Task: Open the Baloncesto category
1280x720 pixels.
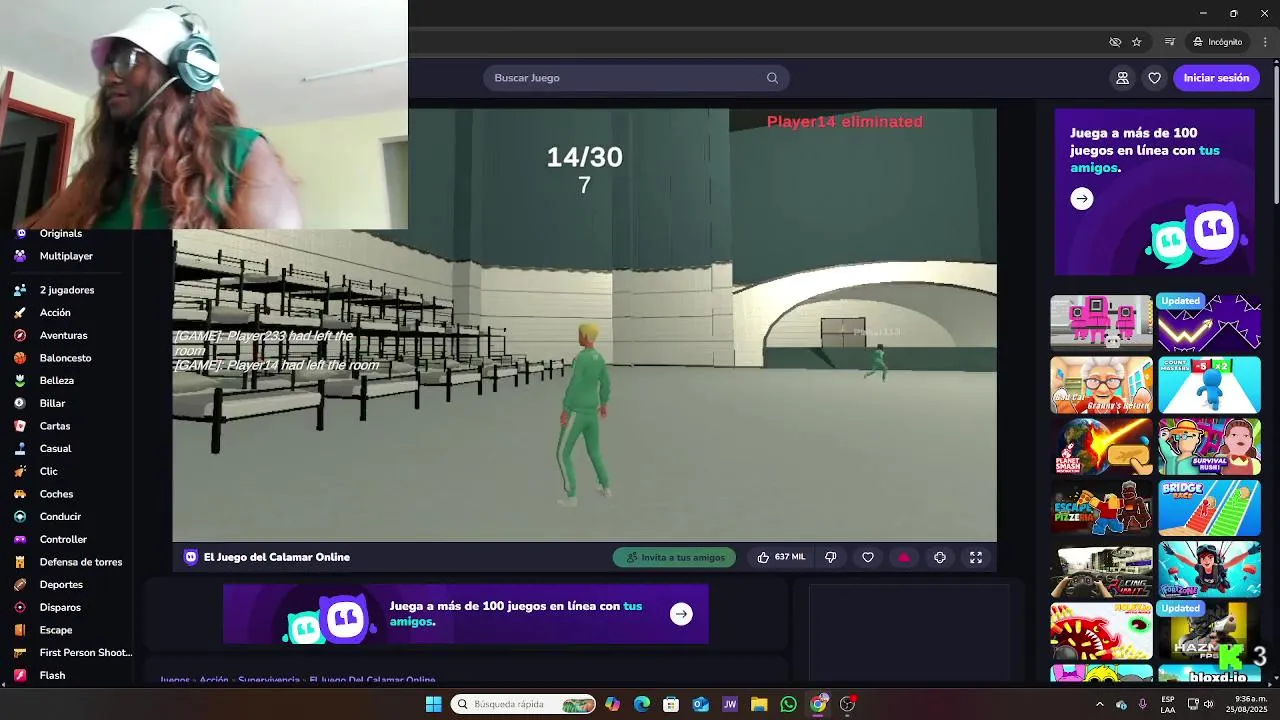Action: pyautogui.click(x=65, y=358)
